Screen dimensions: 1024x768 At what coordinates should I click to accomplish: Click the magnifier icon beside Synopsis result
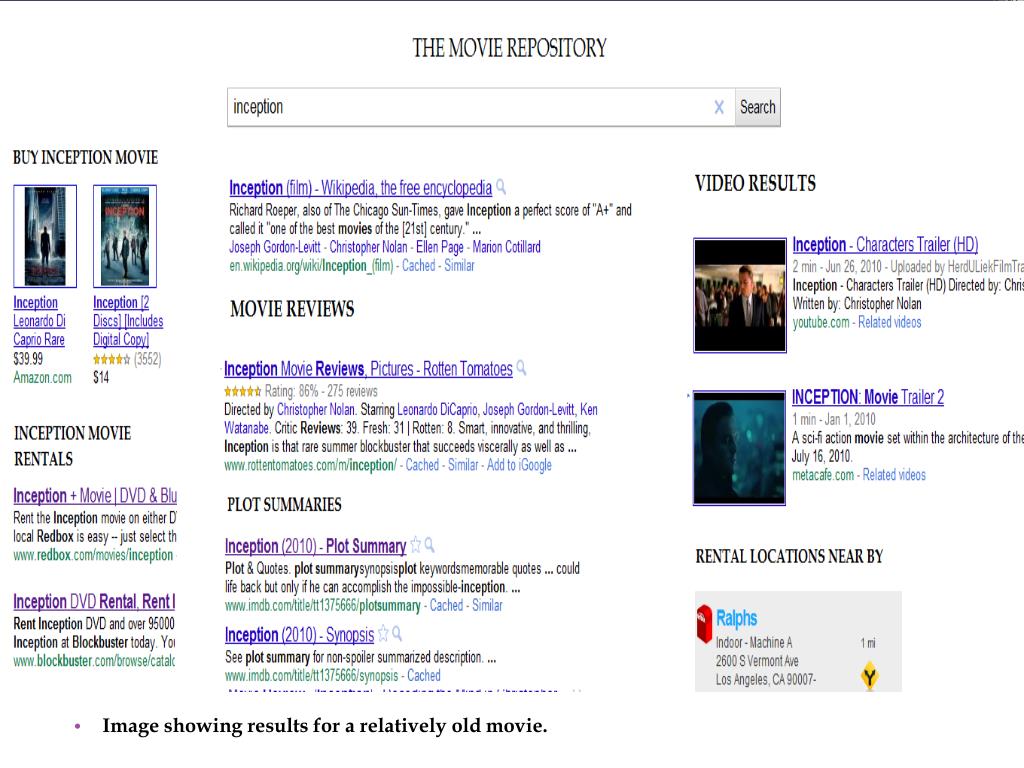click(x=397, y=633)
